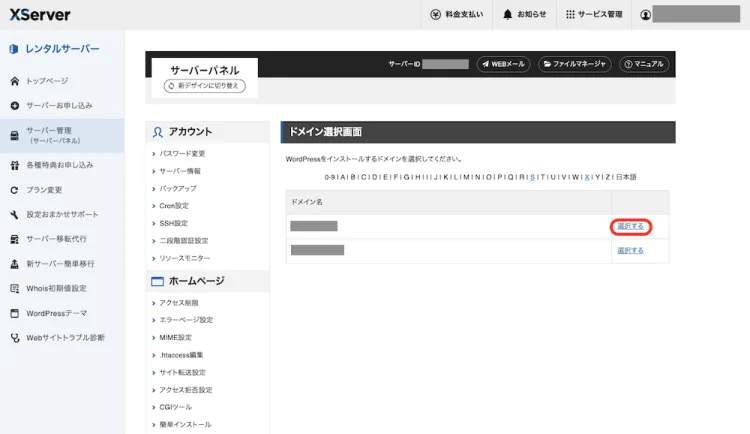Open プラン変更 in sidebar
This screenshot has height=434, width=750.
(44, 190)
